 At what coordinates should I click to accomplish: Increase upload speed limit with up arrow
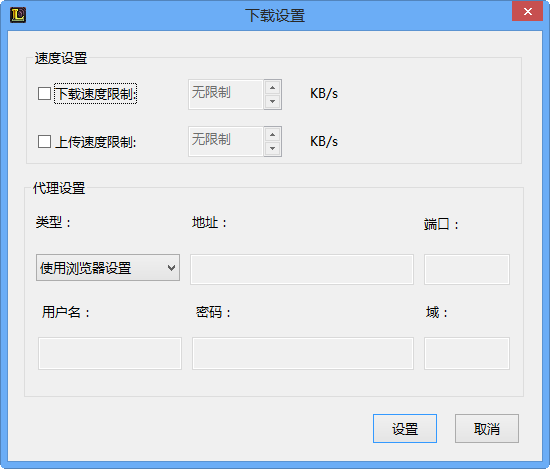pyautogui.click(x=273, y=134)
